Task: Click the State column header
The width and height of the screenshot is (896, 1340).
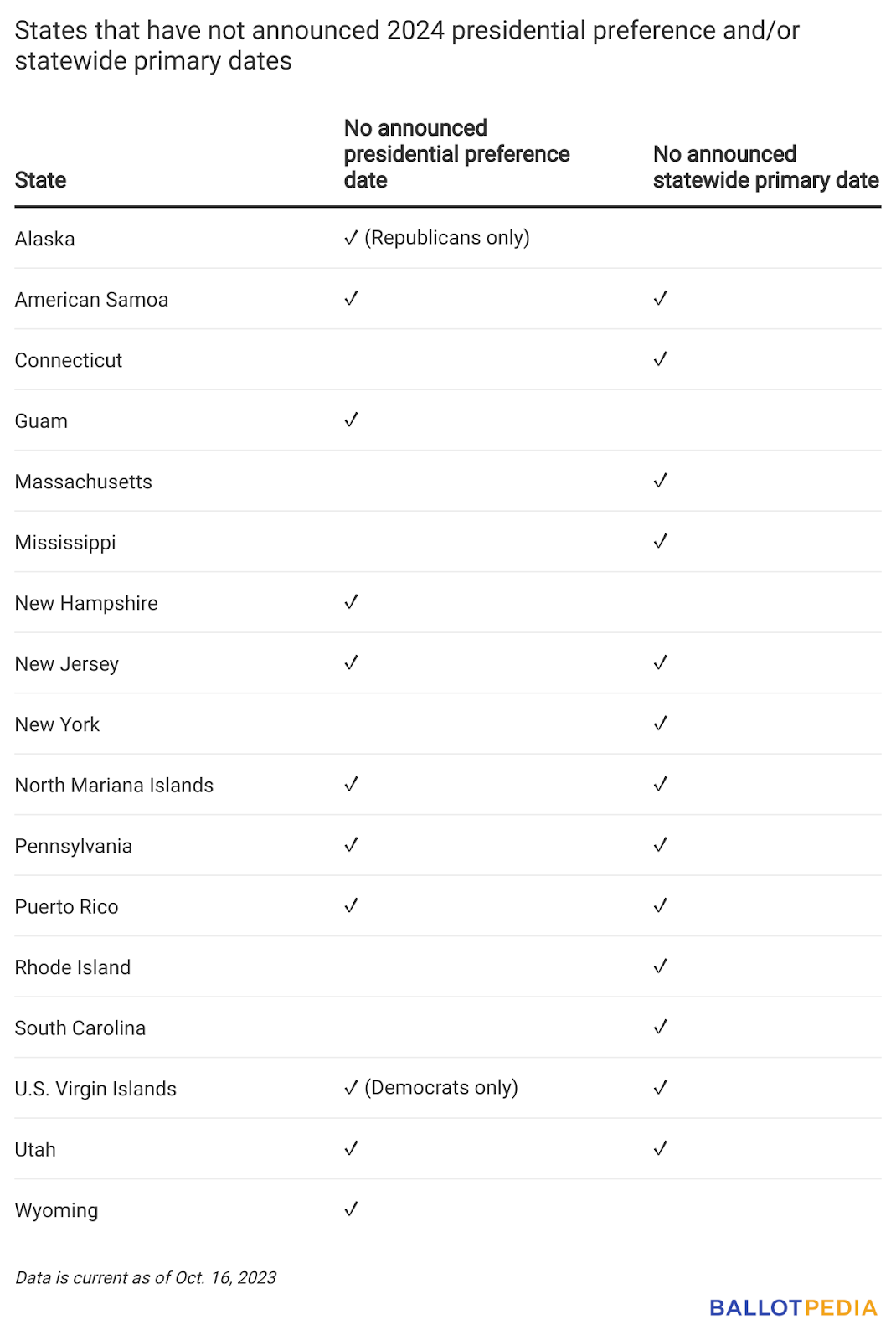Action: (x=40, y=180)
